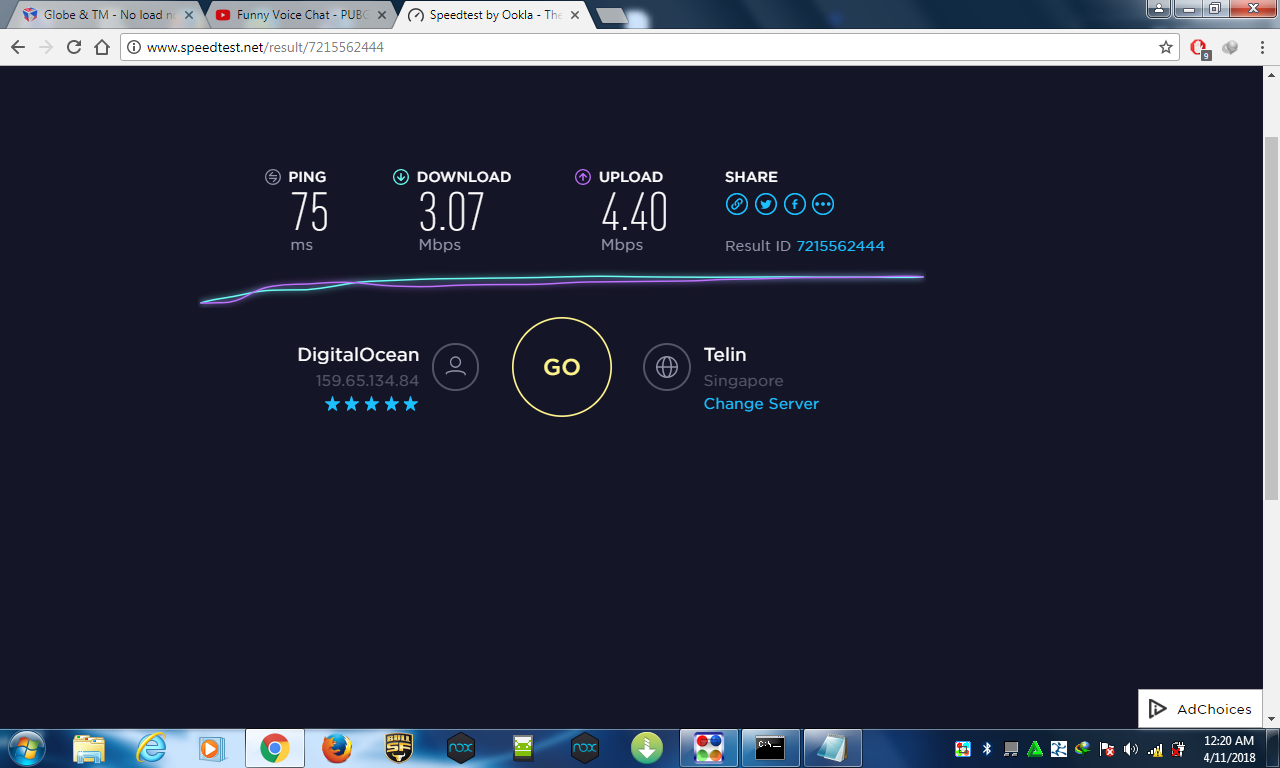Launch Internet Explorer from the taskbar
Image resolution: width=1280 pixels, height=768 pixels.
pos(151,748)
